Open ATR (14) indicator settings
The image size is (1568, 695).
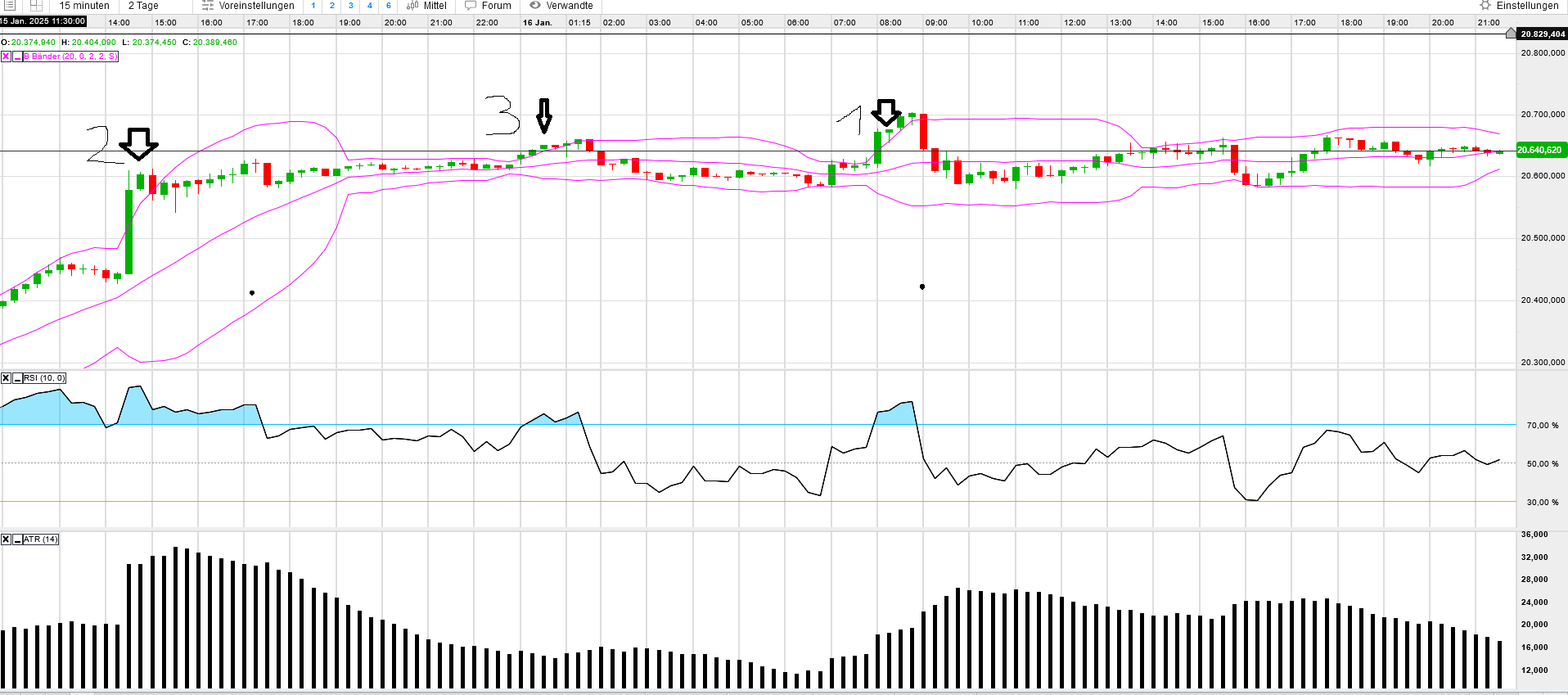pos(41,539)
